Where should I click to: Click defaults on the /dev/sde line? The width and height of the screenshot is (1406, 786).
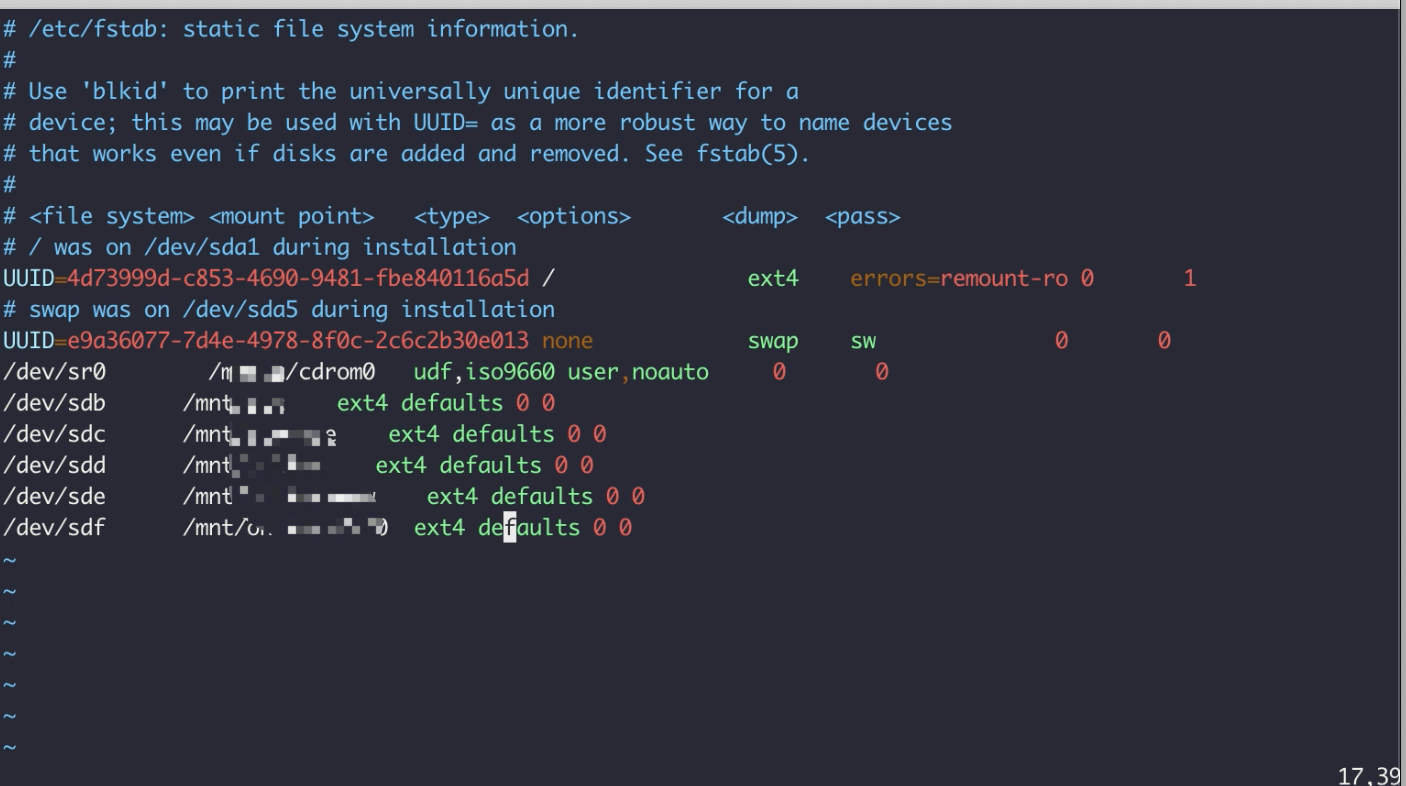542,496
